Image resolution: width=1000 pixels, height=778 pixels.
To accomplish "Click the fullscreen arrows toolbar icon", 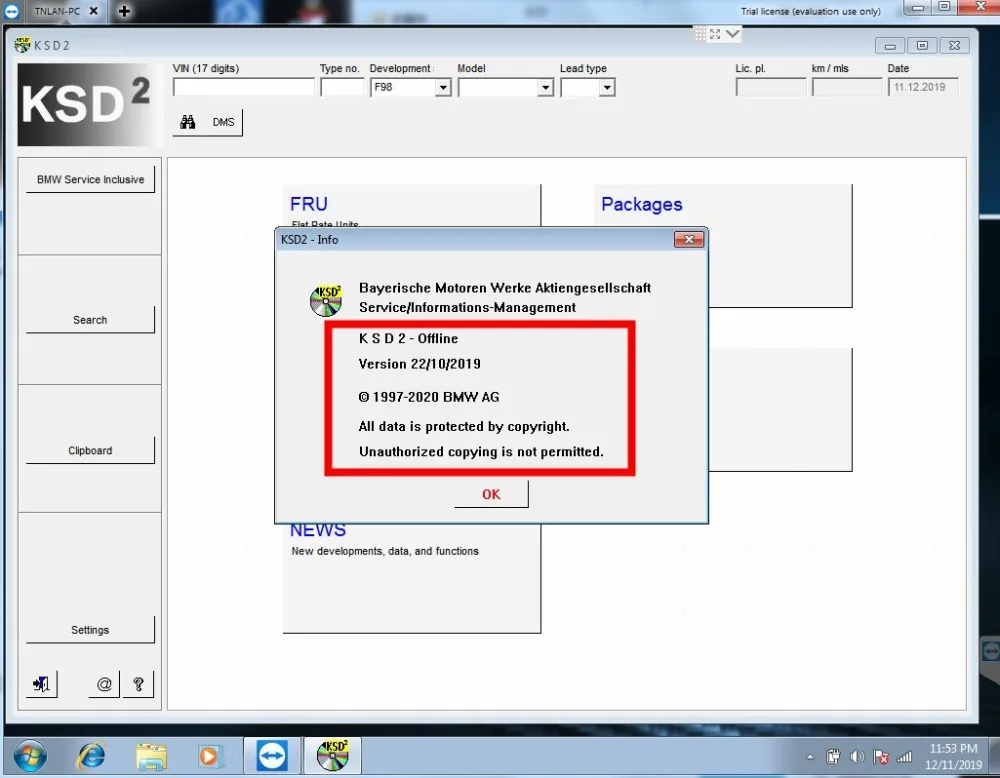I will tap(715, 34).
